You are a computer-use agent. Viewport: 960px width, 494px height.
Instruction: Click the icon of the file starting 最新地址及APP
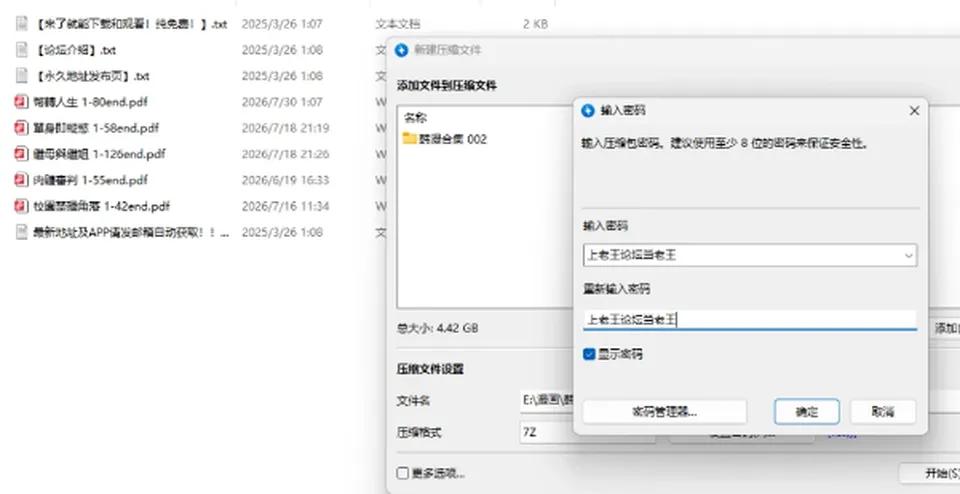pyautogui.click(x=21, y=232)
